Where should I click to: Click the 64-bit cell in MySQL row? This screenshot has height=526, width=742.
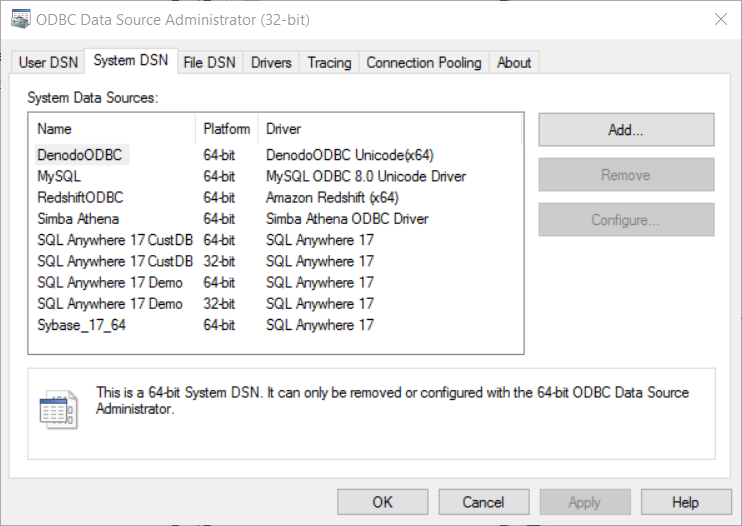tap(219, 176)
